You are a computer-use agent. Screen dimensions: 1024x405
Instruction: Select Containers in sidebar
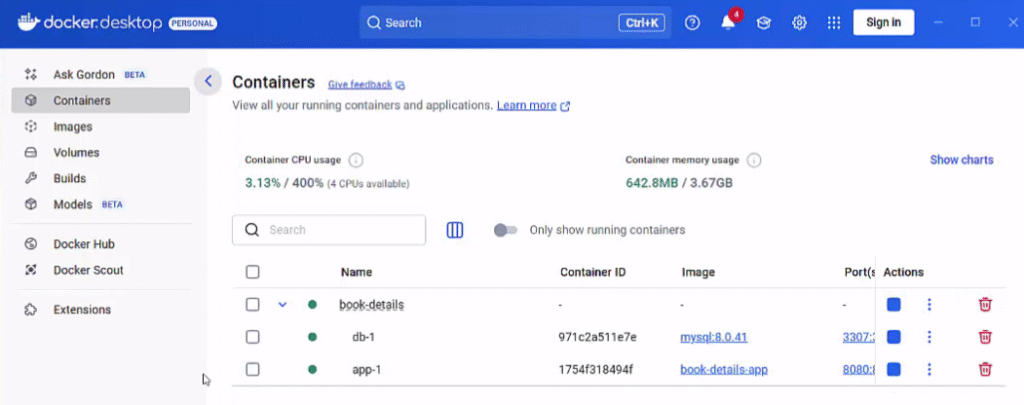101,101
